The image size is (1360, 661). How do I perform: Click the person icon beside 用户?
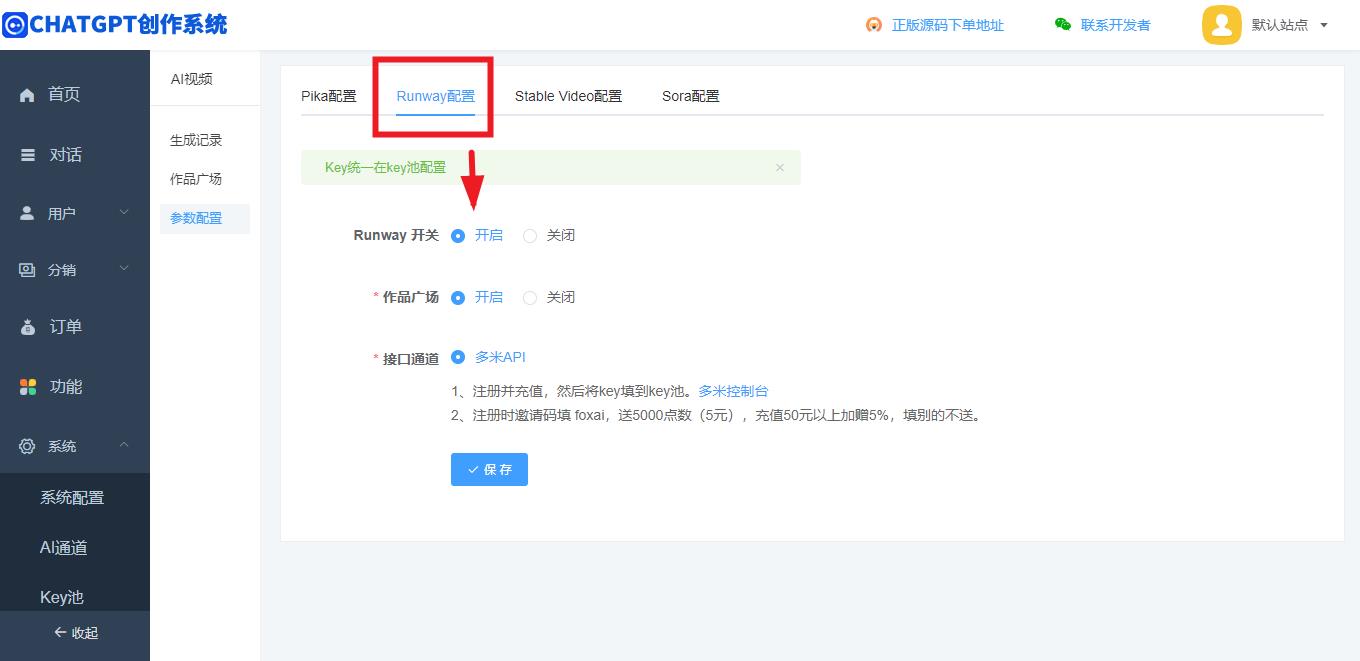click(28, 214)
